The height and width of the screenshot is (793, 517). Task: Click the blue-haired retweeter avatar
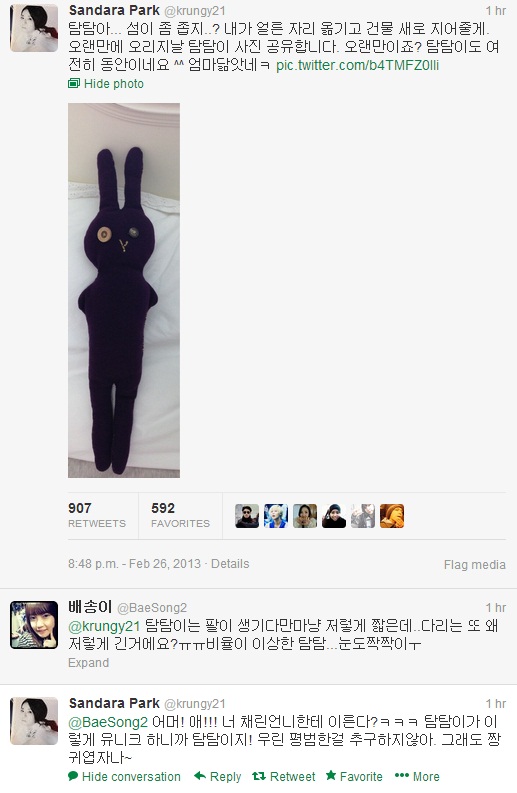[276, 516]
